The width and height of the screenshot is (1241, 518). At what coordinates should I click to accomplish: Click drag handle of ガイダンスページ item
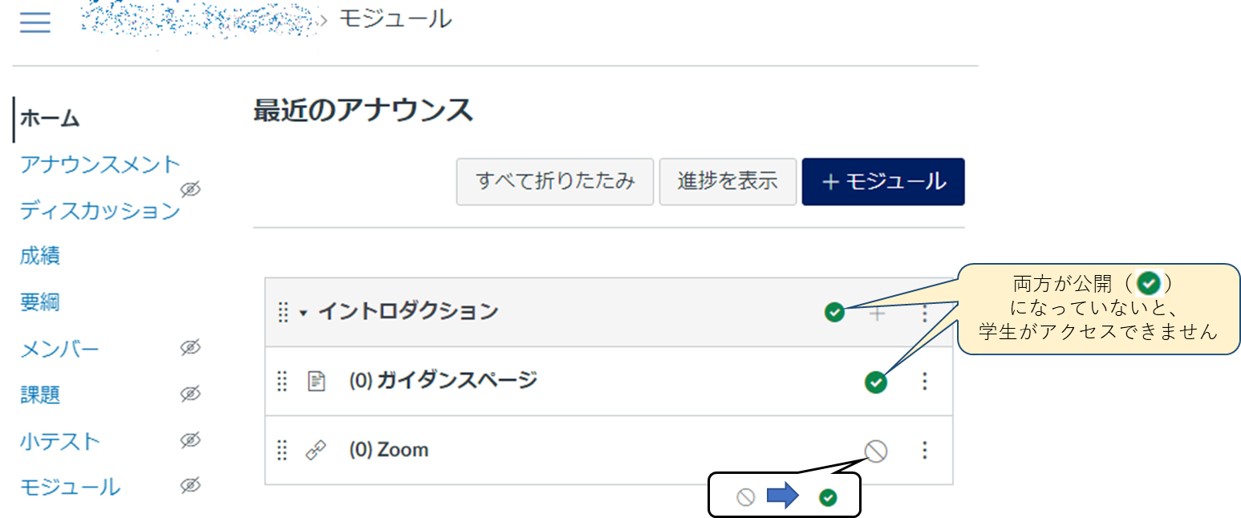282,381
